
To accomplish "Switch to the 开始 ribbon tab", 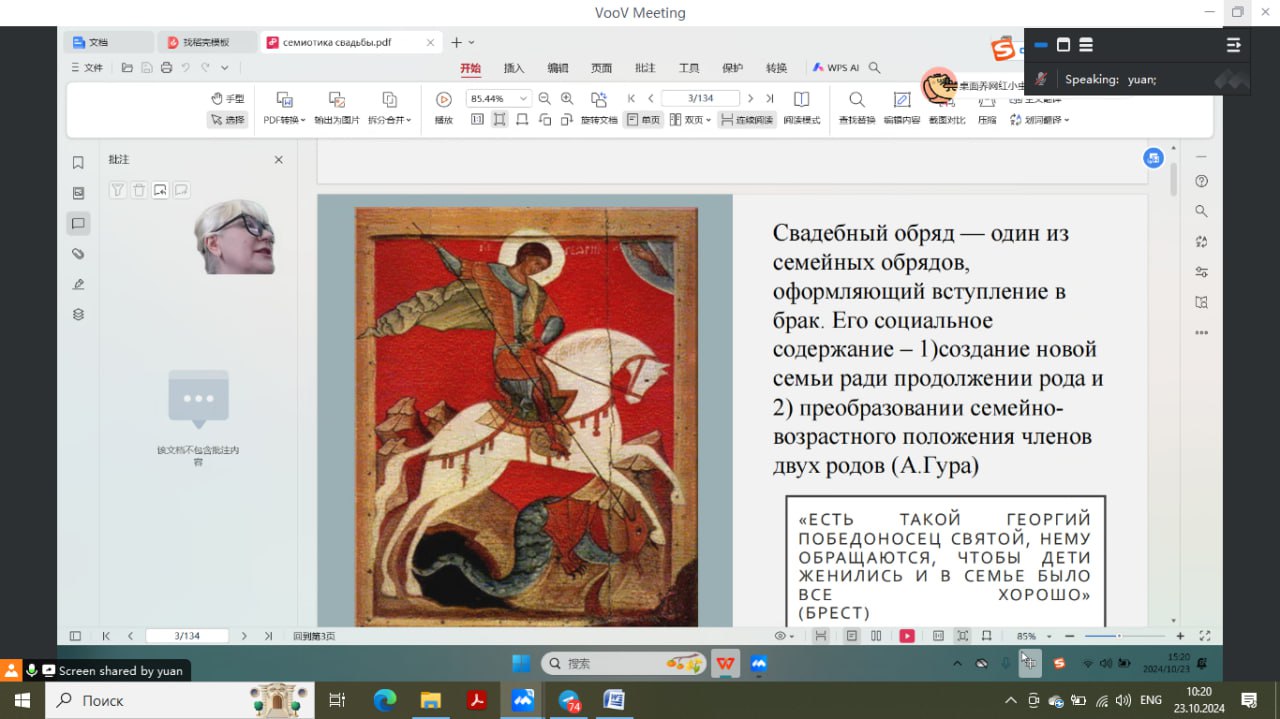I will pos(470,68).
